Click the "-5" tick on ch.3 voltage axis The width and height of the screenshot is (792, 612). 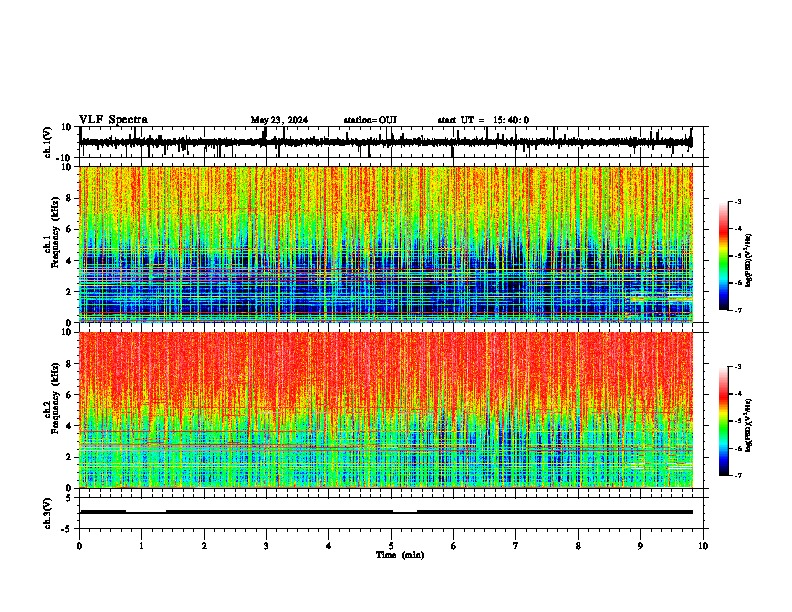(x=67, y=529)
